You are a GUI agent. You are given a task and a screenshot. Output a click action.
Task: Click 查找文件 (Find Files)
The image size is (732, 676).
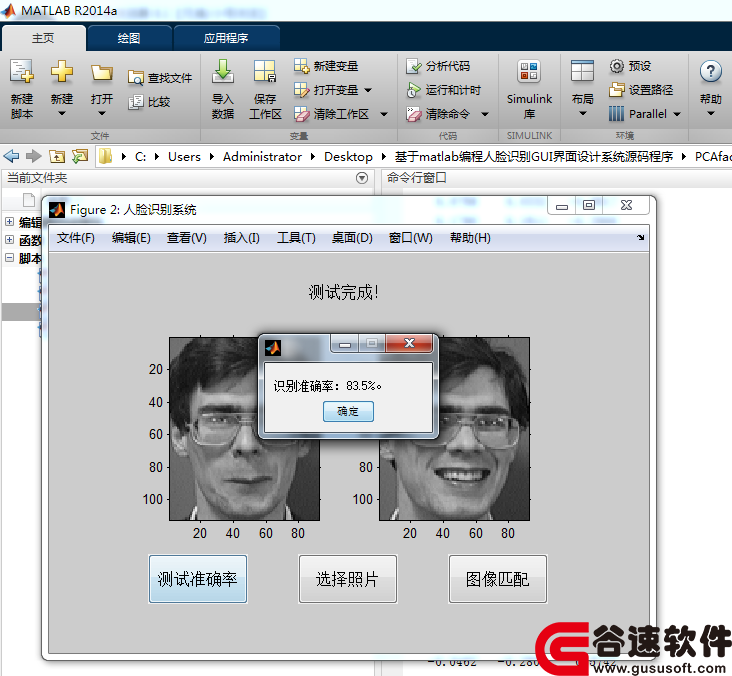coord(160,78)
